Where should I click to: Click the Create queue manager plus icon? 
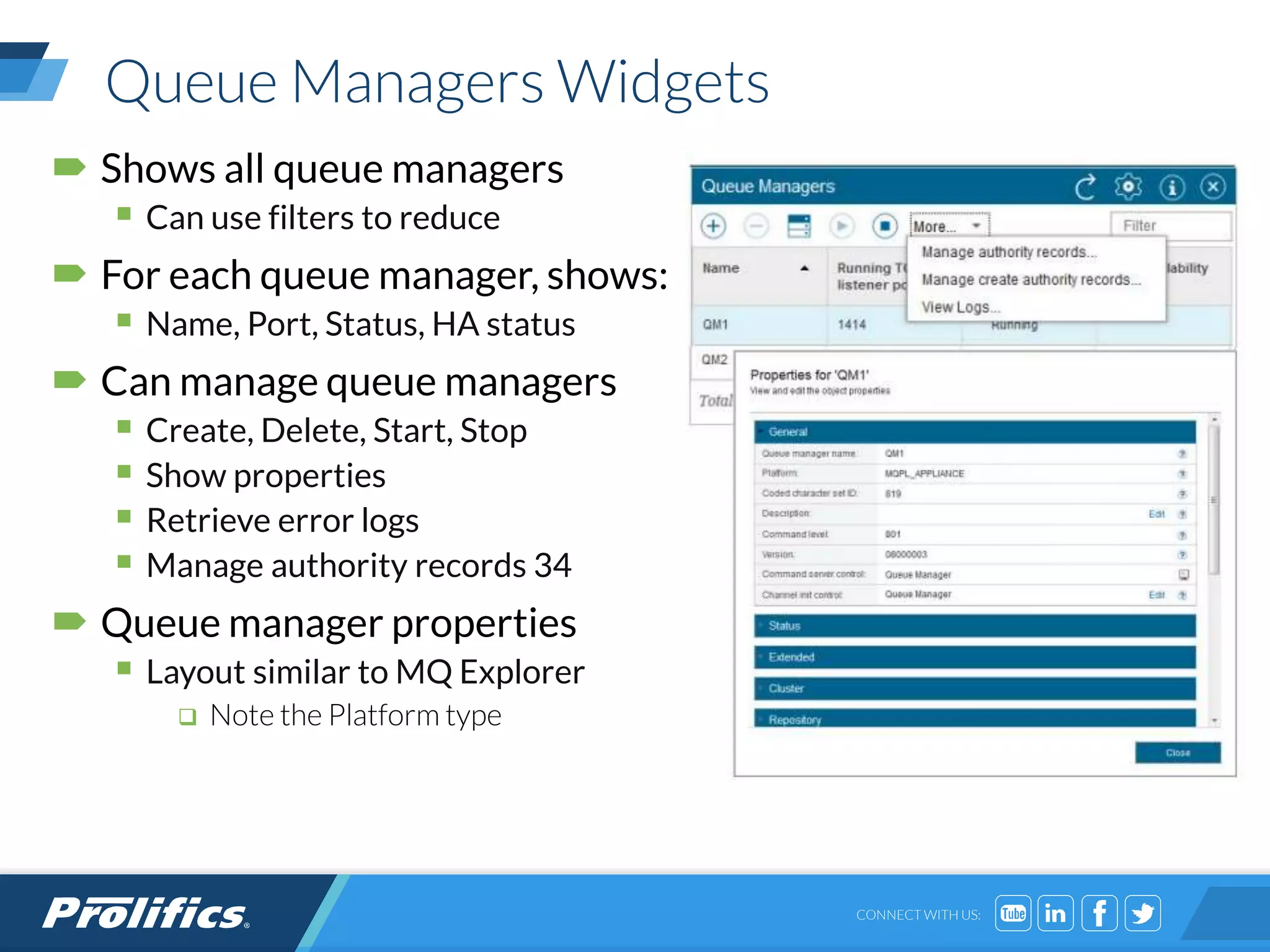click(x=714, y=226)
